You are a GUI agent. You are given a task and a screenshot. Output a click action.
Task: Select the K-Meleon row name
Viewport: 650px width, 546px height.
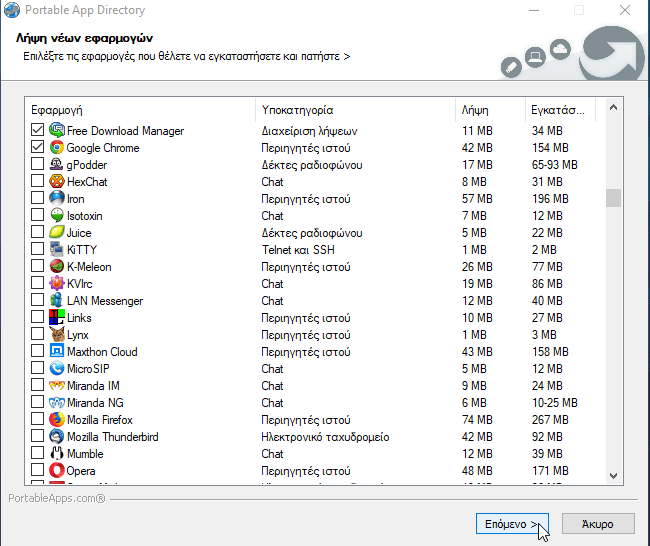point(89,267)
